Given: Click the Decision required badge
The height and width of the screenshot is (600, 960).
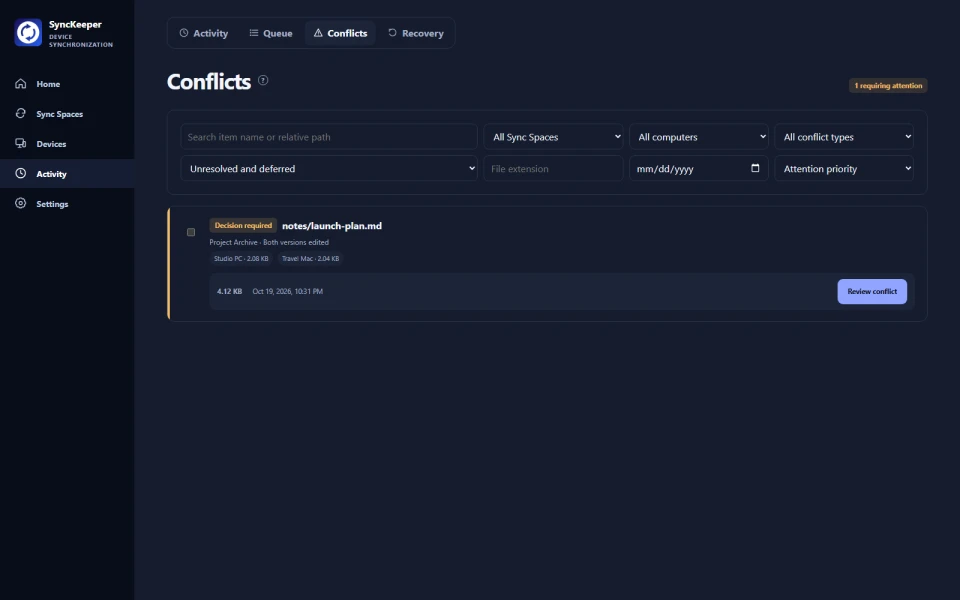Looking at the screenshot, I should click(x=243, y=225).
